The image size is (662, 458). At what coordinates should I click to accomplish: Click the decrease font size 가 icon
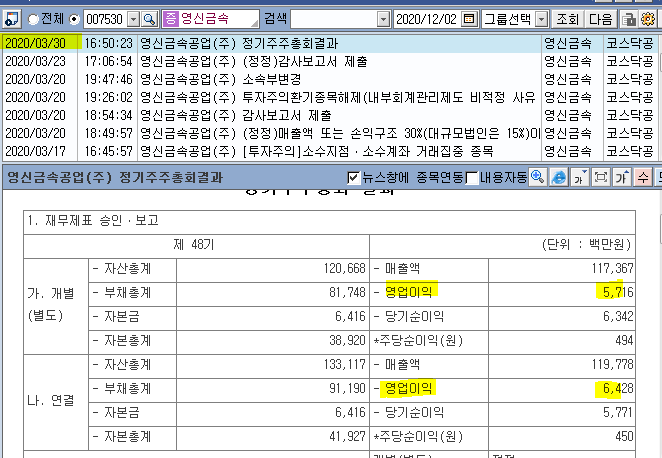(580, 177)
